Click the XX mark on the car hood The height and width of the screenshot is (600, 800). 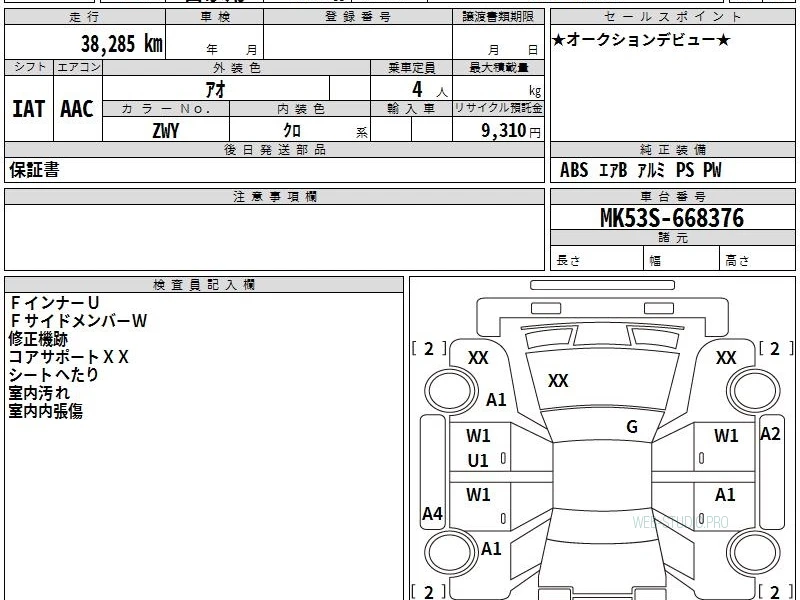tap(558, 381)
